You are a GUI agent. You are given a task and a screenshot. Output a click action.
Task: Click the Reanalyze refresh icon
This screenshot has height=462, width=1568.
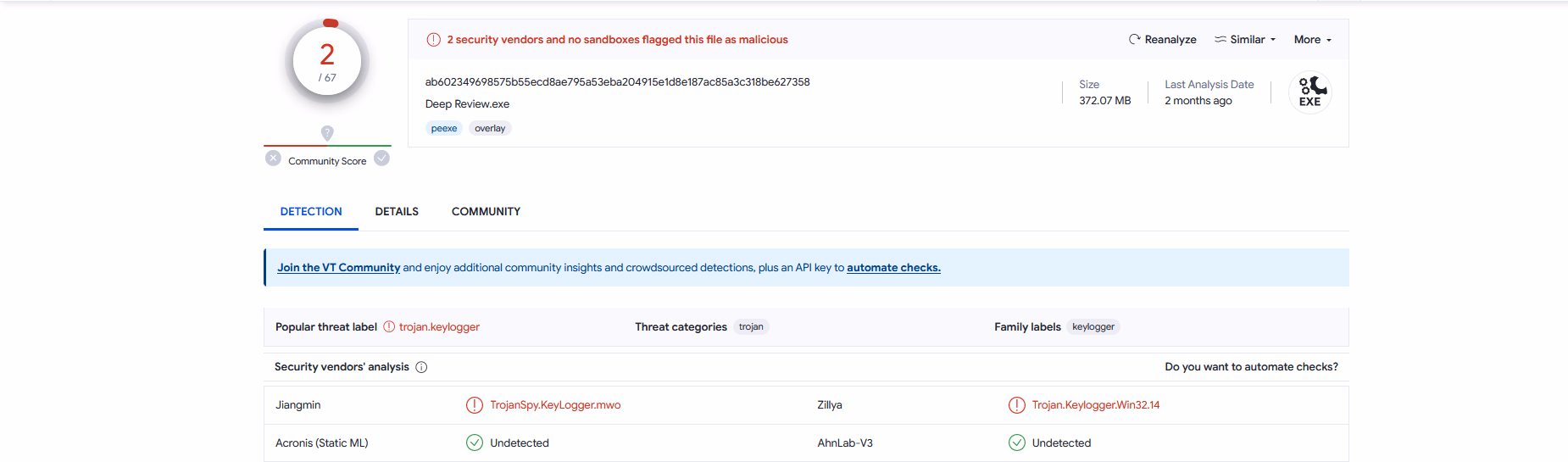tap(1134, 39)
